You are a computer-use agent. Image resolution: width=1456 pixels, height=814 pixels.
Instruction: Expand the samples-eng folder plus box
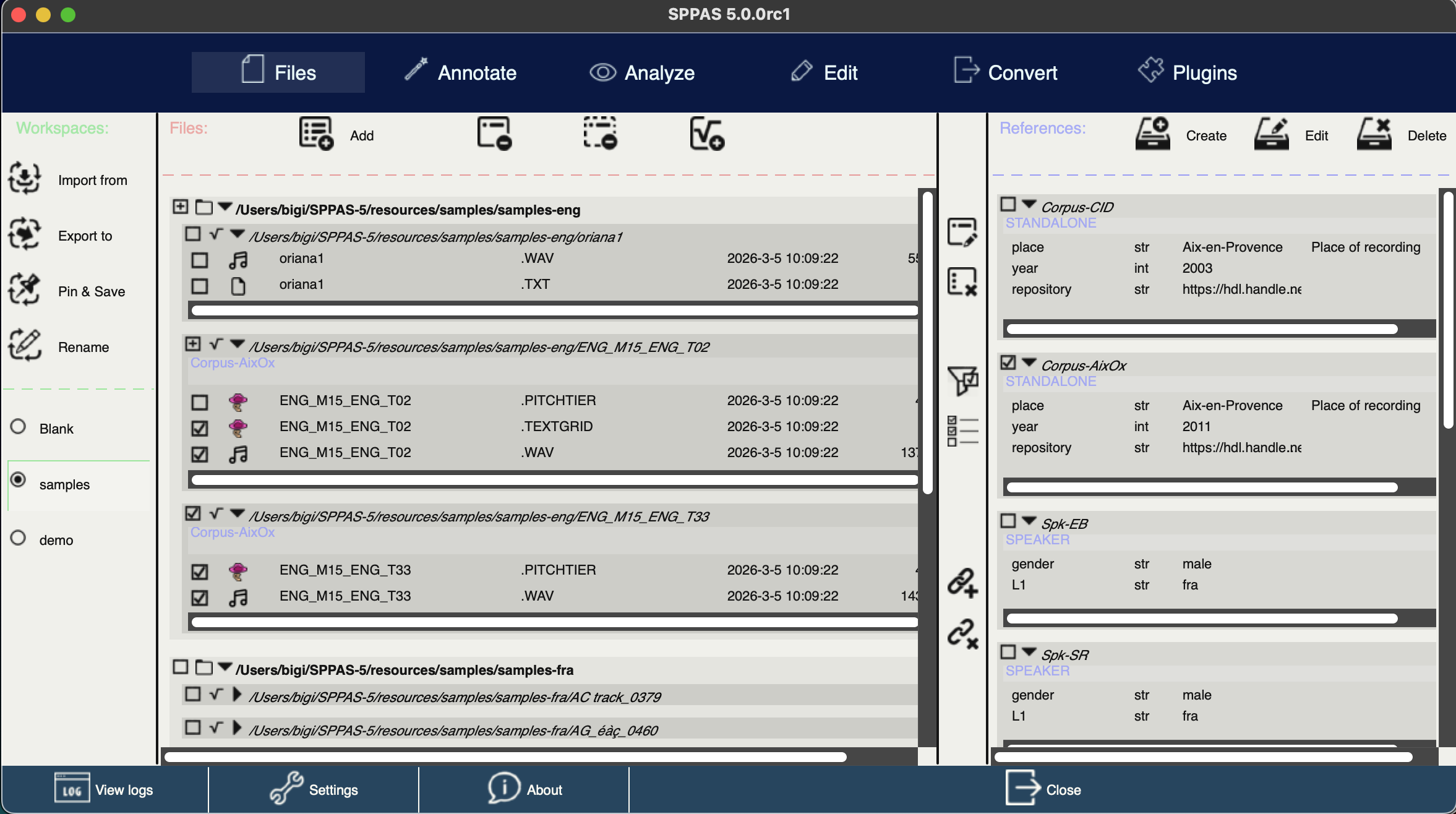point(180,207)
